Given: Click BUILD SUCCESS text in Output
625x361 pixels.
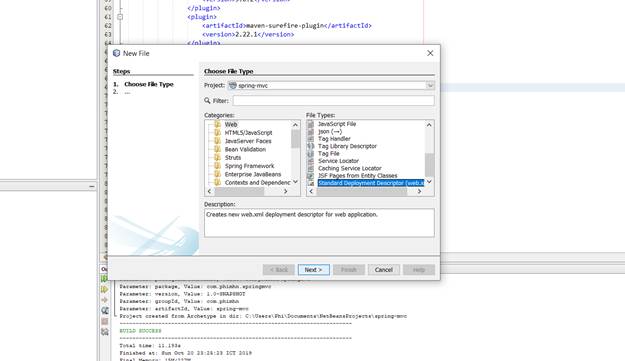Looking at the screenshot, I should point(140,331).
